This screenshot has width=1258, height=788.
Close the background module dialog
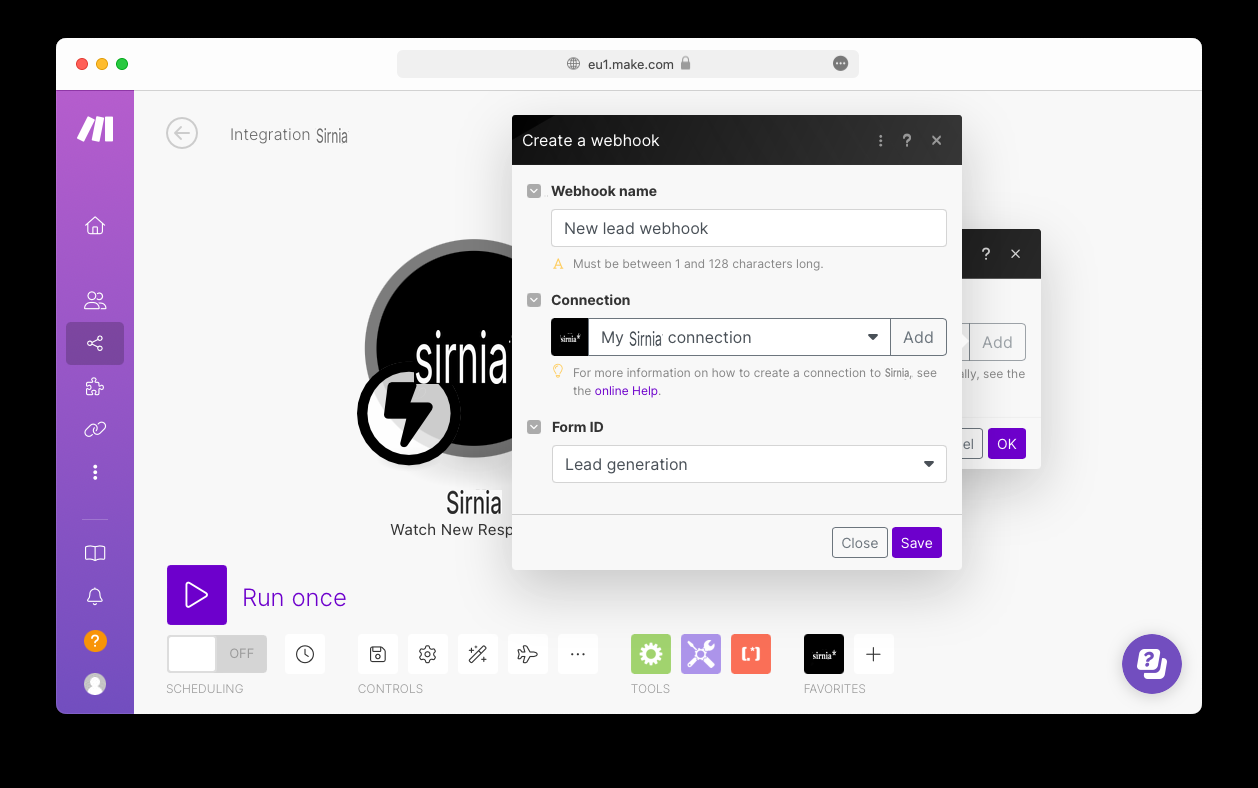pyautogui.click(x=1016, y=254)
